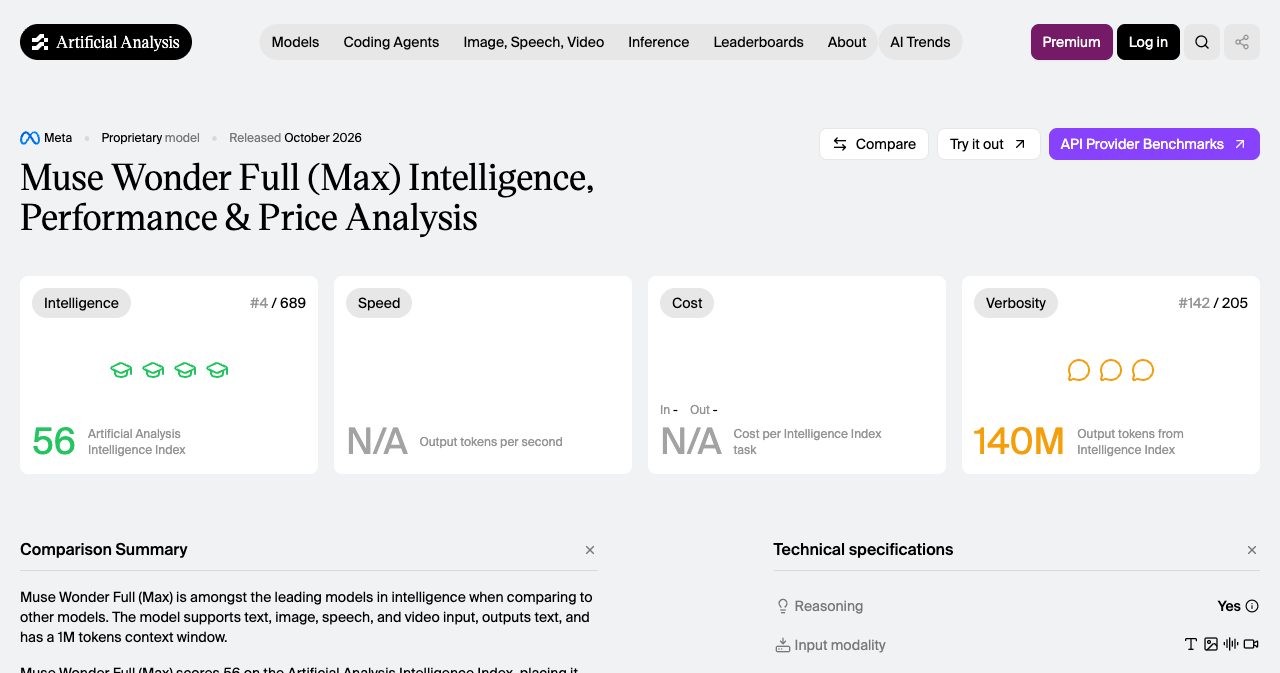The image size is (1280, 673).
Task: Open the Models menu
Action: point(295,42)
